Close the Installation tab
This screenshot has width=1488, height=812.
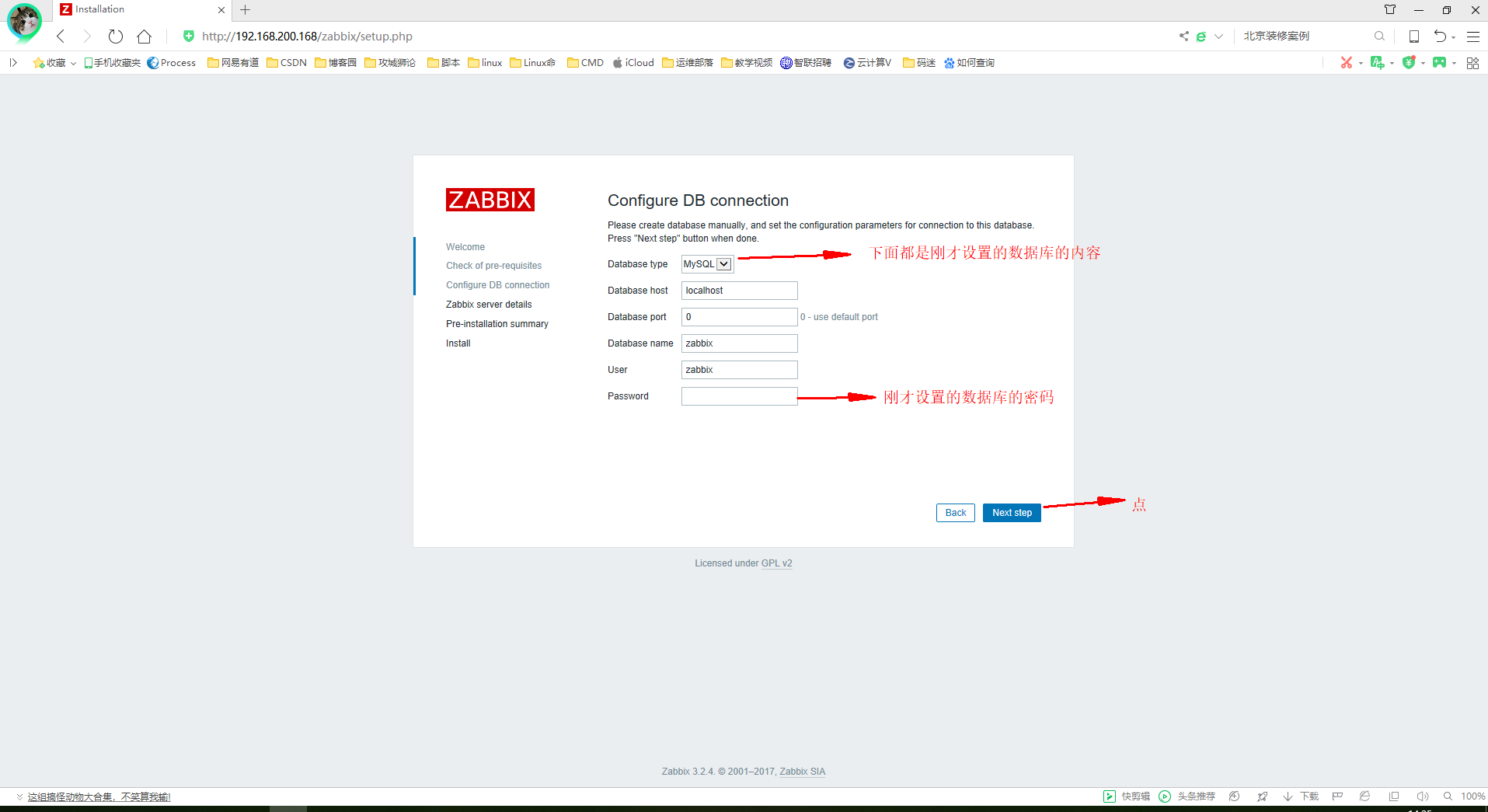[x=221, y=10]
